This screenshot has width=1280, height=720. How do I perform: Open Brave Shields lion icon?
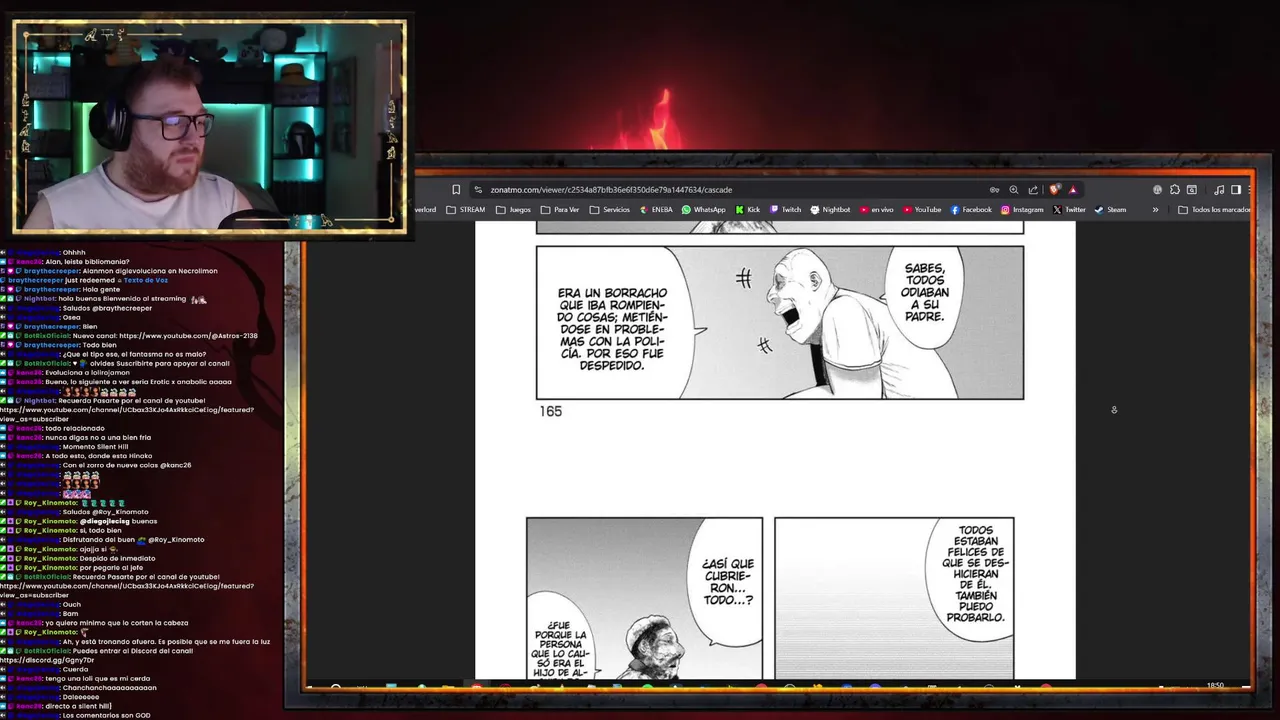coord(1054,190)
